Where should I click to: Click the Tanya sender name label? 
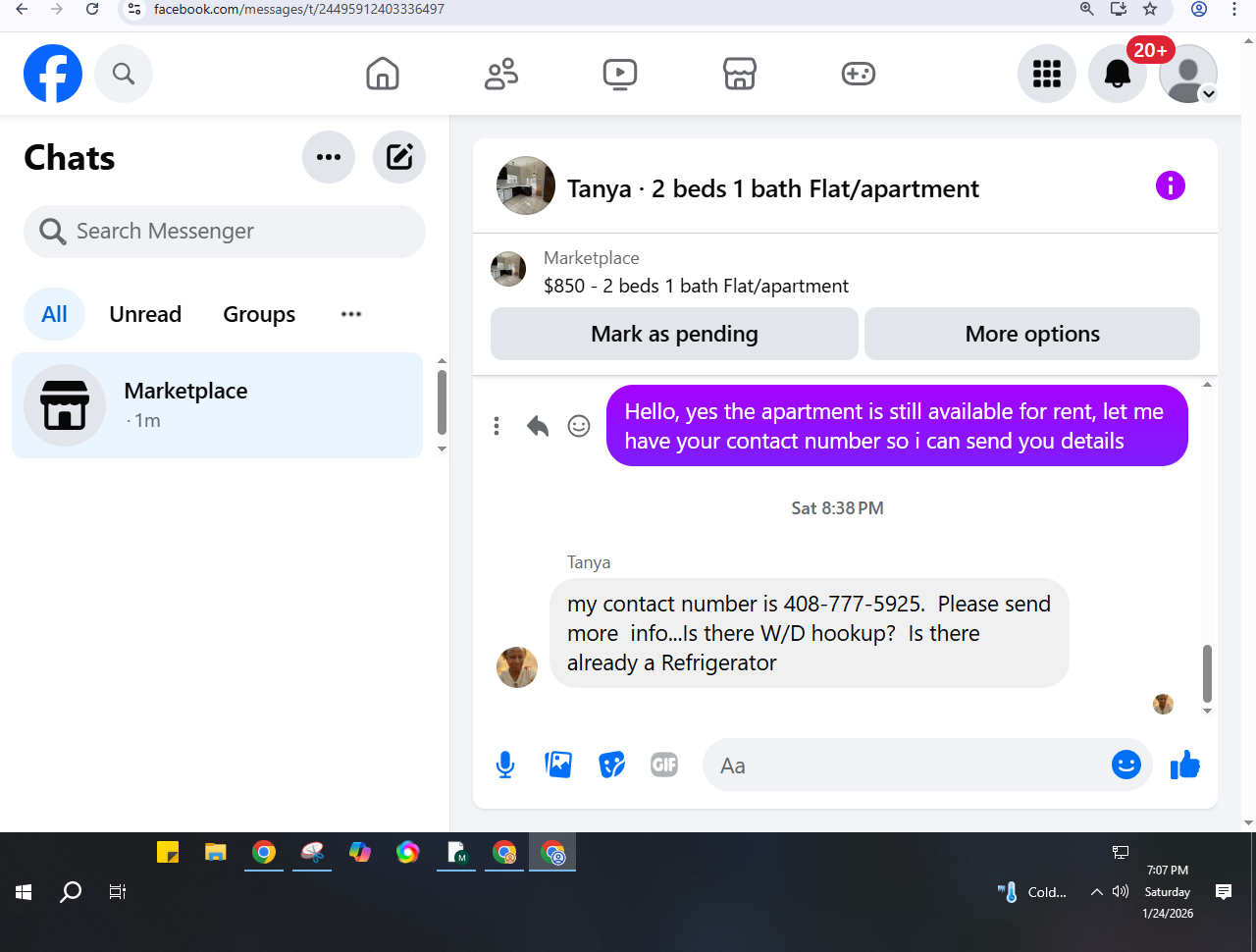point(589,562)
